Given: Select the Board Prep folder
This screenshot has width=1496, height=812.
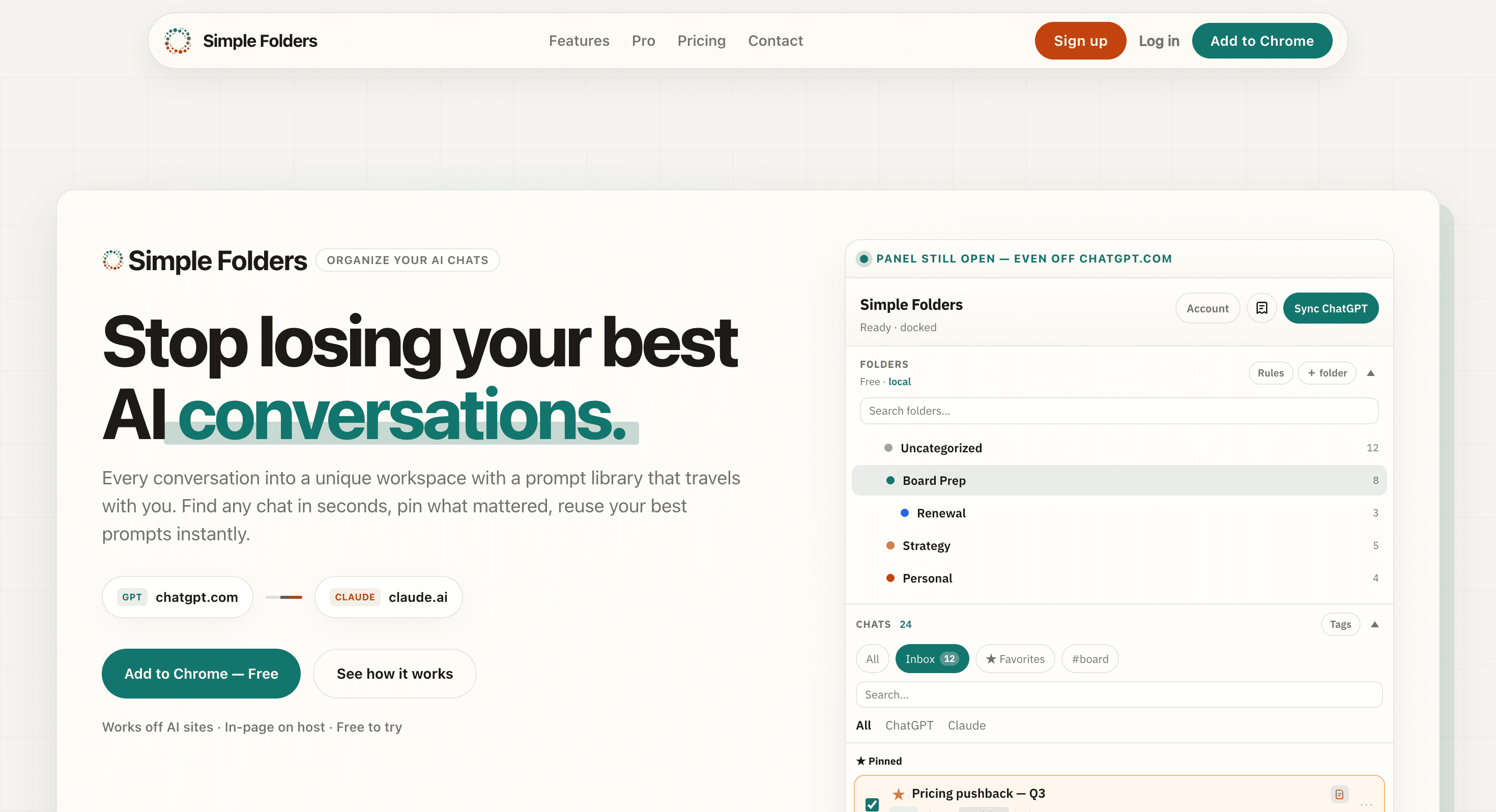Looking at the screenshot, I should (1119, 480).
